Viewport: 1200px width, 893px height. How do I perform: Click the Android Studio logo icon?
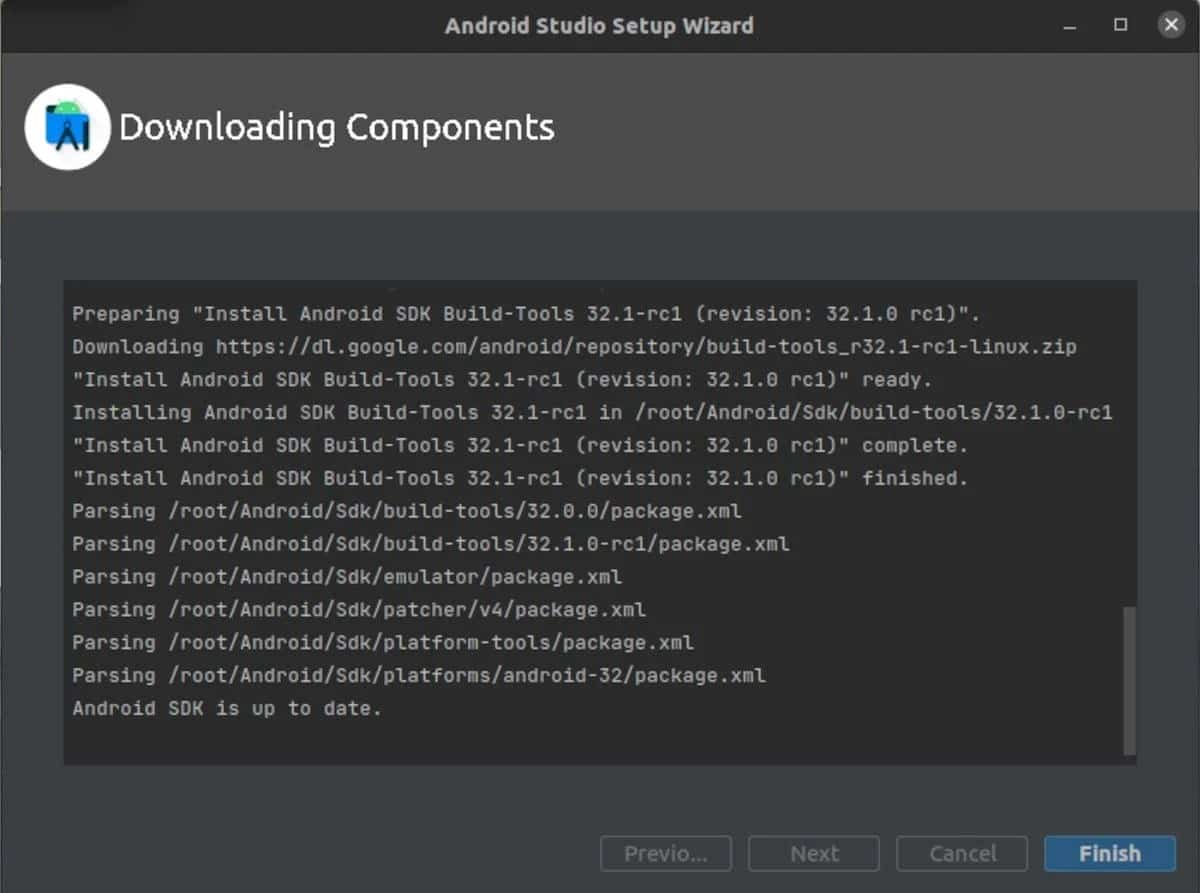(x=66, y=127)
